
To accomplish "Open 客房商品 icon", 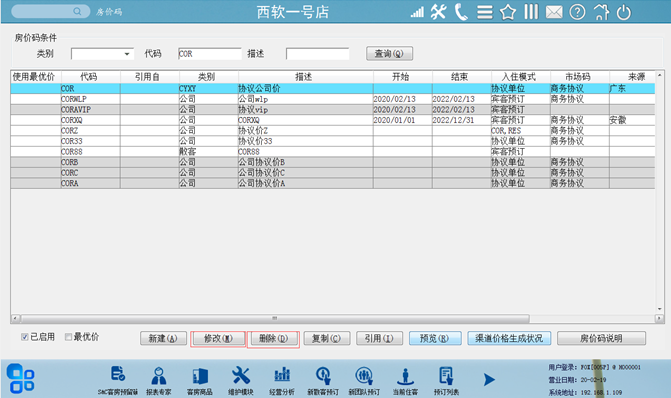I will 199,380.
